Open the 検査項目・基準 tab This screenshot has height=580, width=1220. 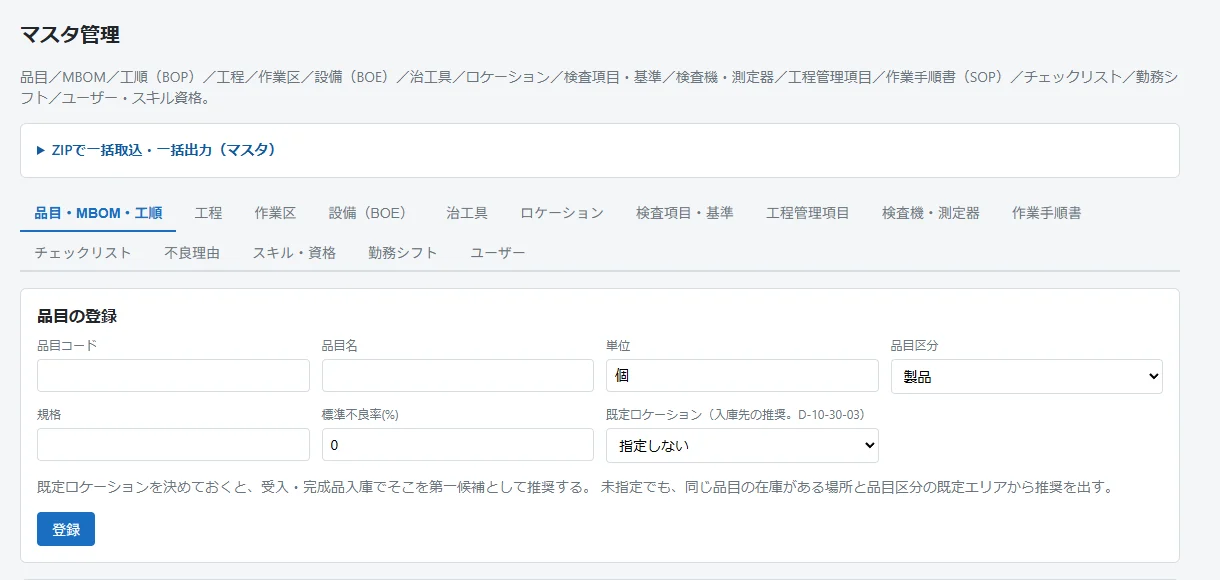pyautogui.click(x=685, y=213)
